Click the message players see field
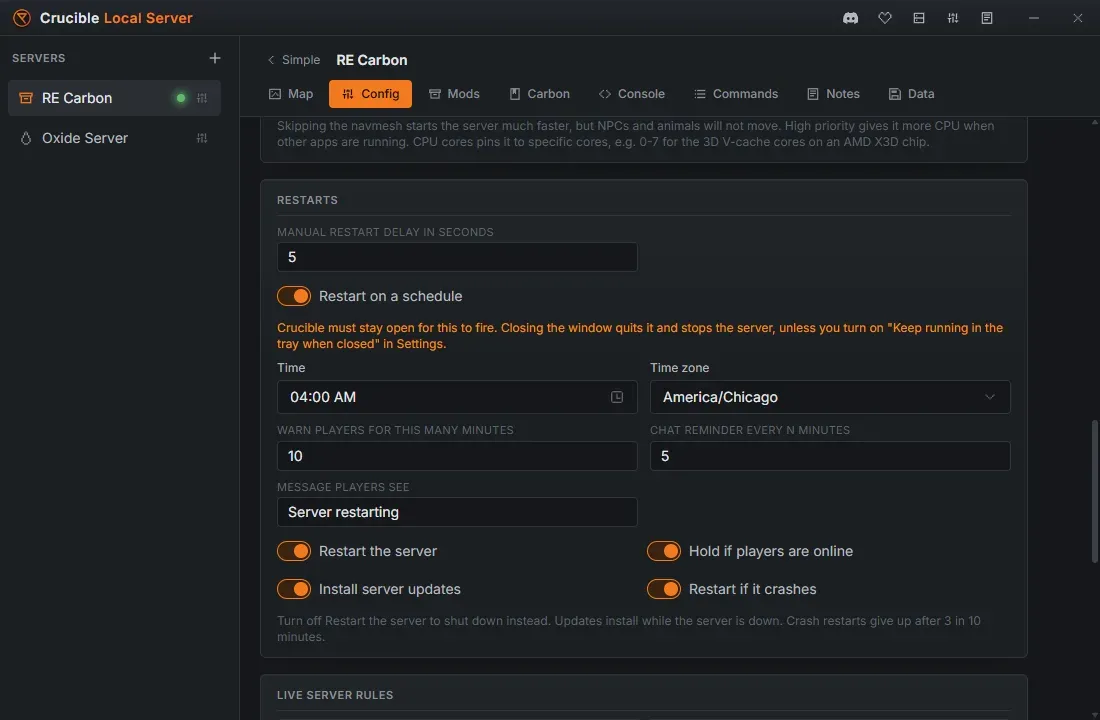Viewport: 1100px width, 720px height. (457, 512)
